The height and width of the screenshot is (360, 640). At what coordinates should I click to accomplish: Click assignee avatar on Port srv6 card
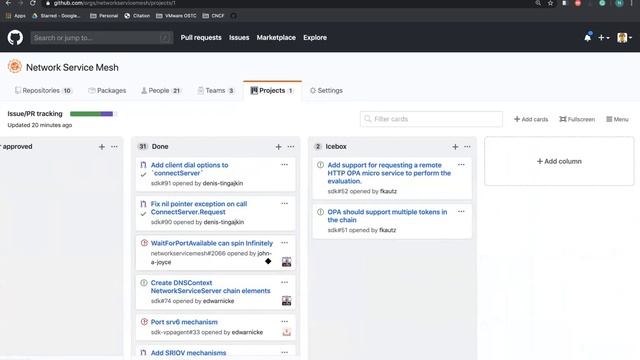(287, 332)
